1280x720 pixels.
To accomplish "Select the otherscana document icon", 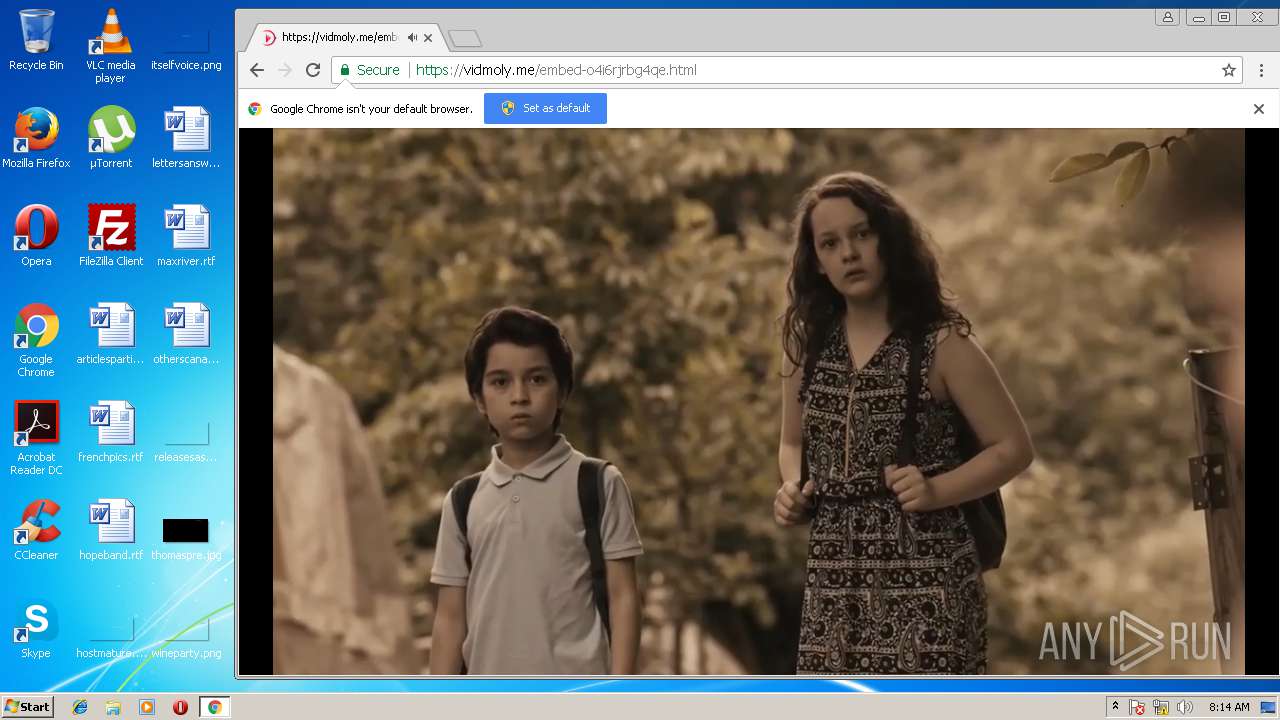I will click(x=186, y=334).
